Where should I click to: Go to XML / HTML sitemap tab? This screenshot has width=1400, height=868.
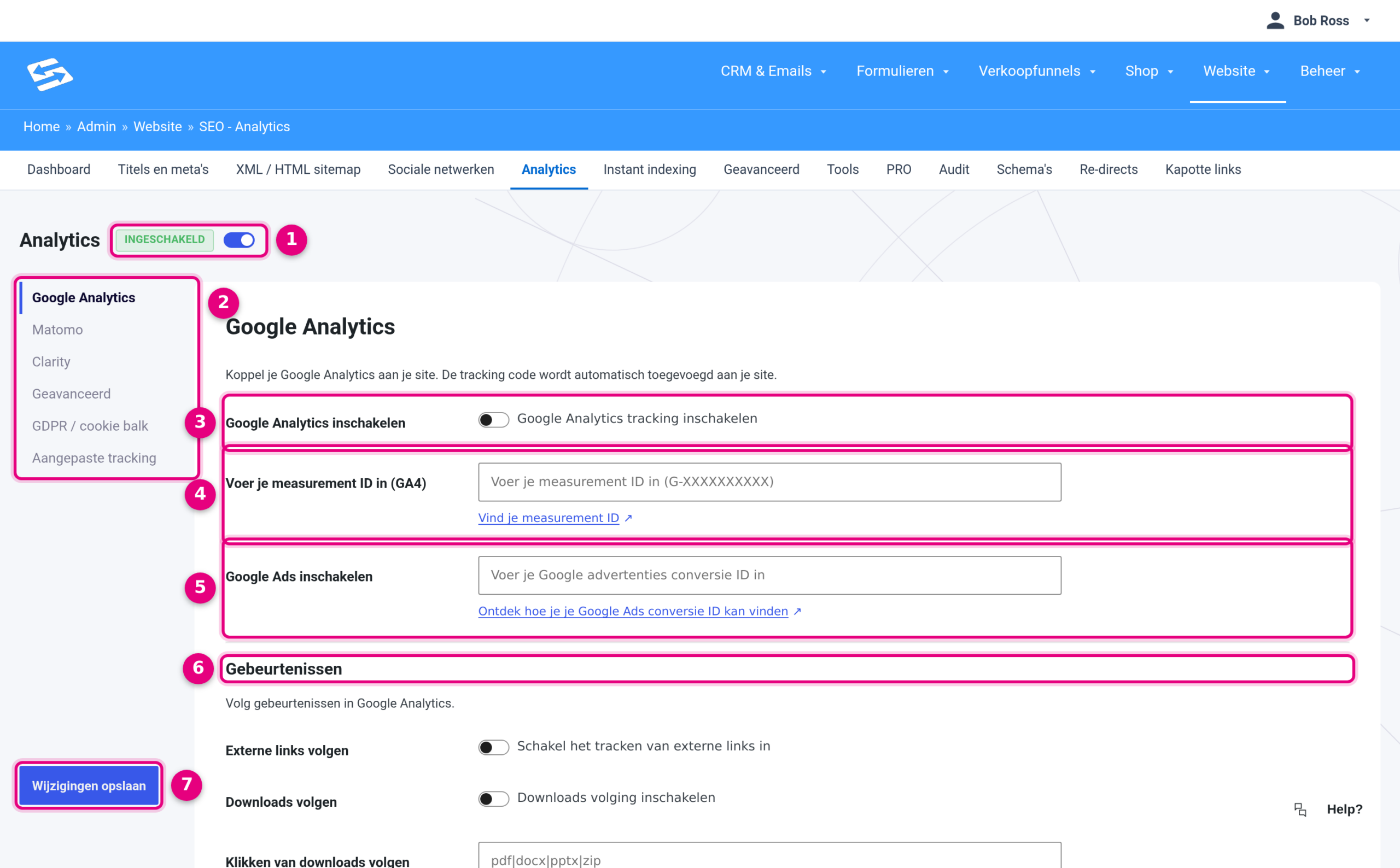pos(298,169)
